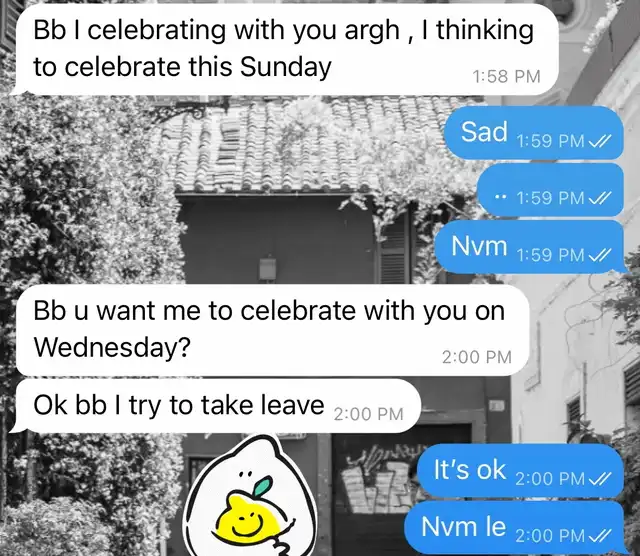This screenshot has width=640, height=556.
Task: Tap the 2:00 PM timestamp beside 'Nvm le'
Action: click(x=550, y=535)
